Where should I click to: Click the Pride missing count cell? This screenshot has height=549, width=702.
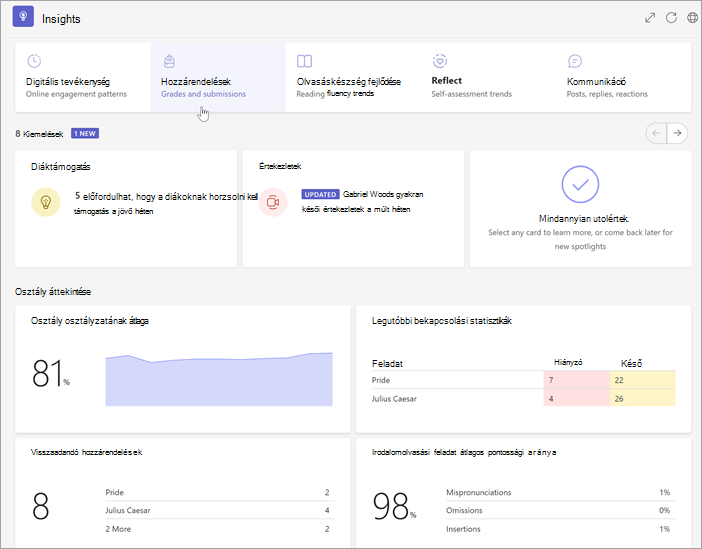(x=577, y=380)
